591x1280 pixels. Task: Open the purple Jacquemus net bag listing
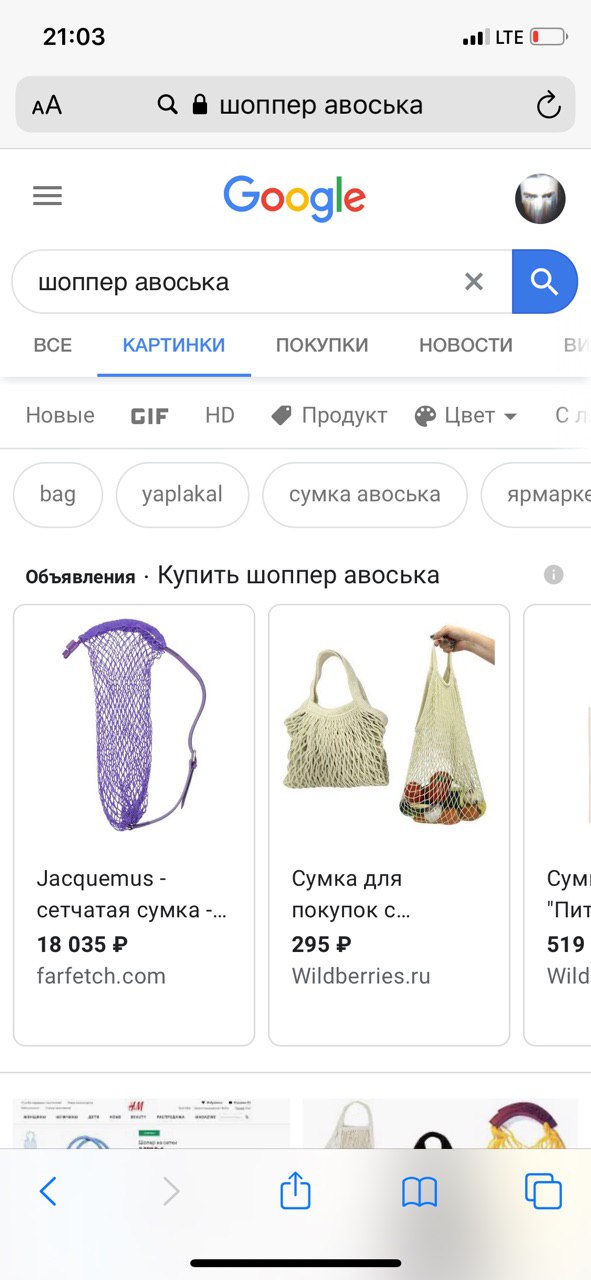[x=134, y=825]
